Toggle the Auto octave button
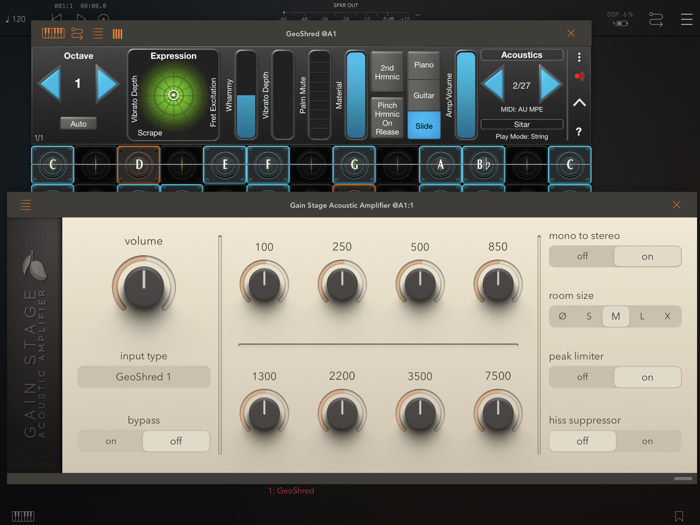This screenshot has height=525, width=700. pos(78,124)
